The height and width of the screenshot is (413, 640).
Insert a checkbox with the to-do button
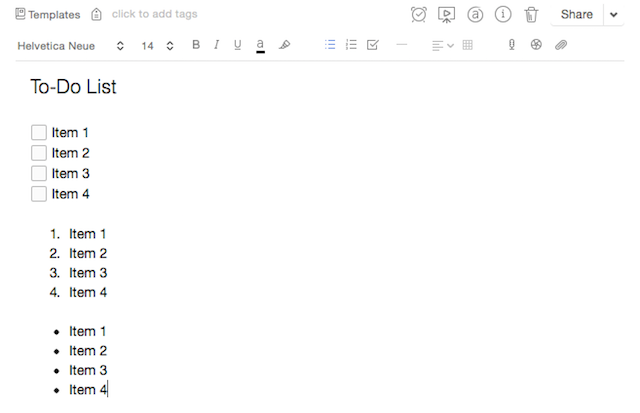tap(373, 44)
